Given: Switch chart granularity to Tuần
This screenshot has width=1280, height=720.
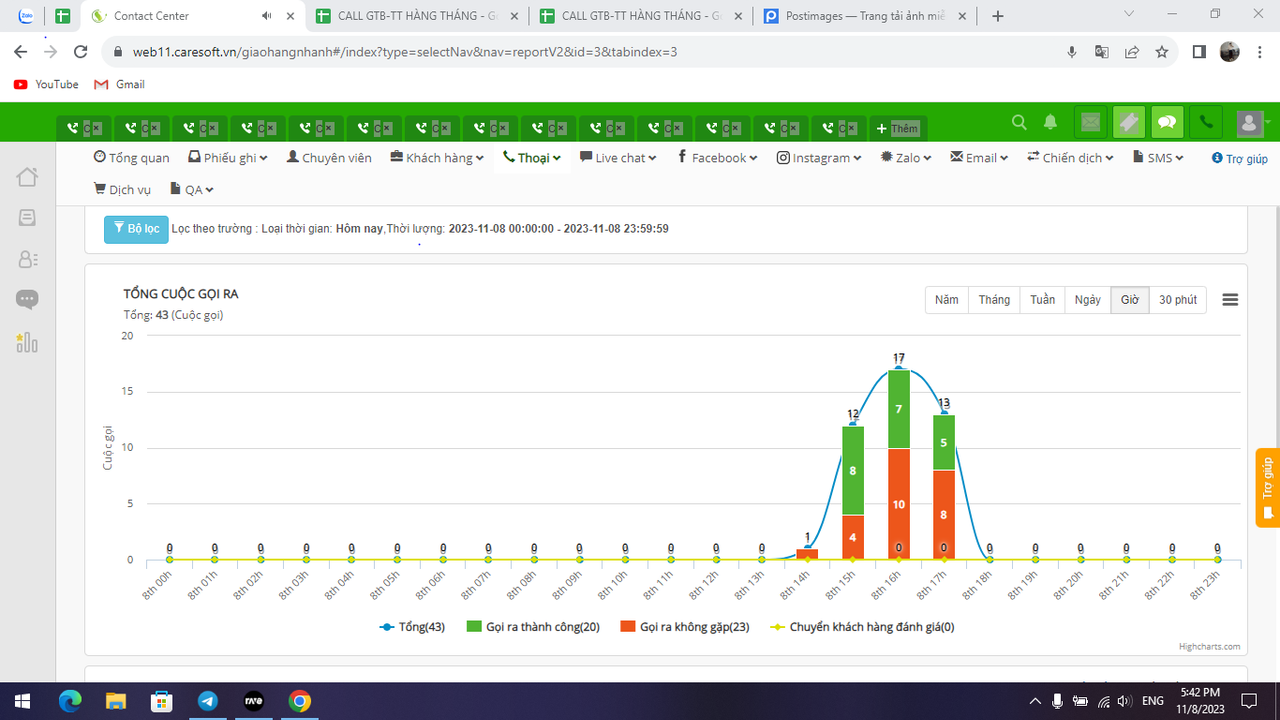Looking at the screenshot, I should tap(1042, 300).
